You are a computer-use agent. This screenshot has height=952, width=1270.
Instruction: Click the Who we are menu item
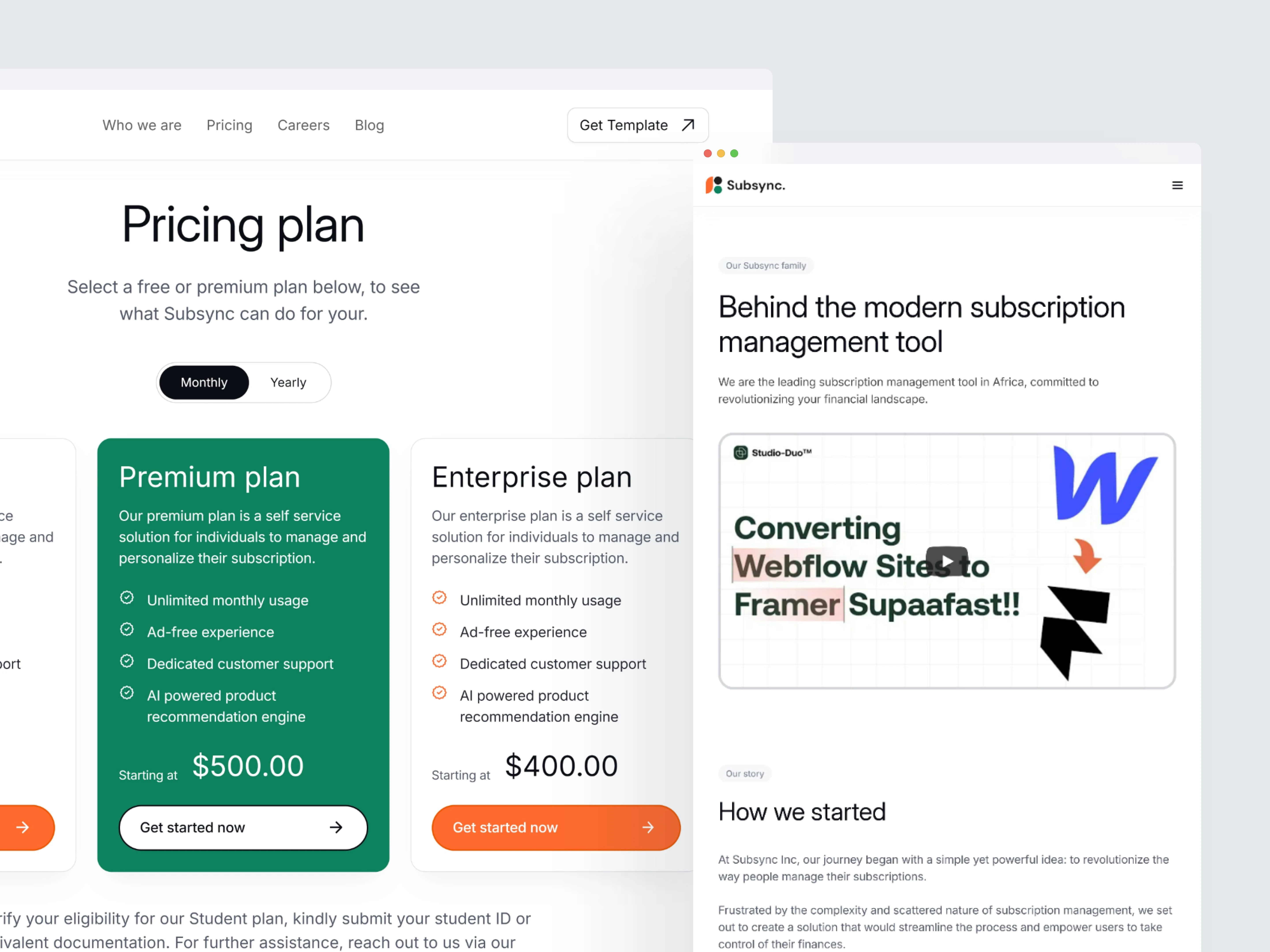pos(142,125)
